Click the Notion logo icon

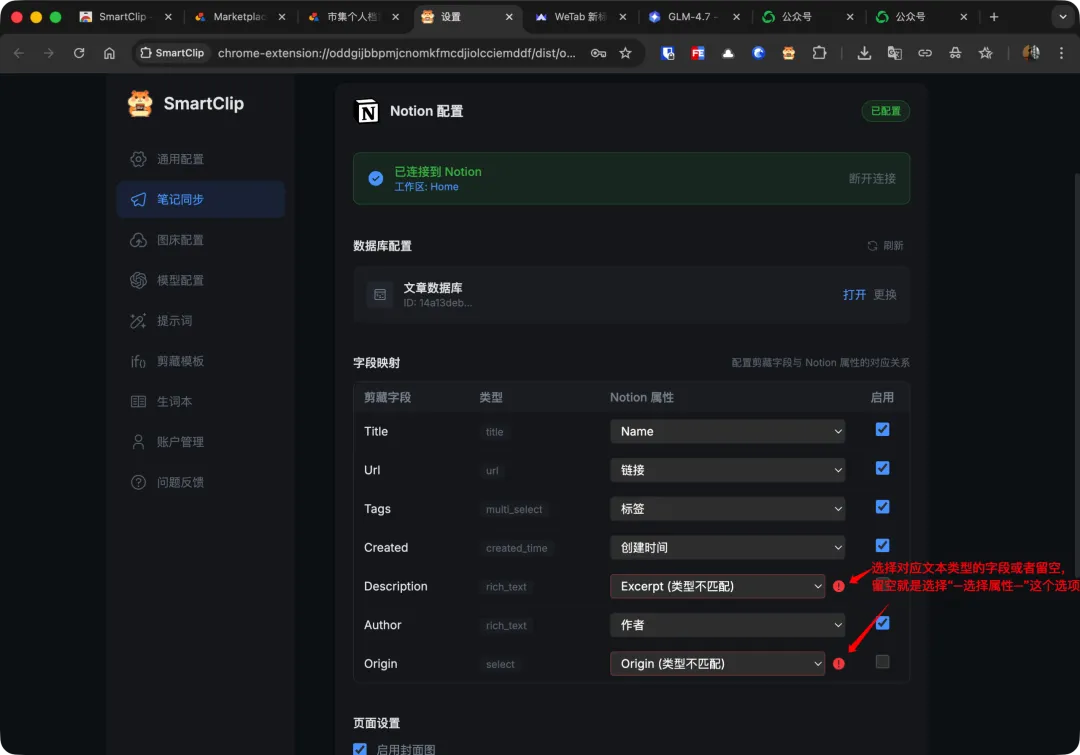click(367, 111)
